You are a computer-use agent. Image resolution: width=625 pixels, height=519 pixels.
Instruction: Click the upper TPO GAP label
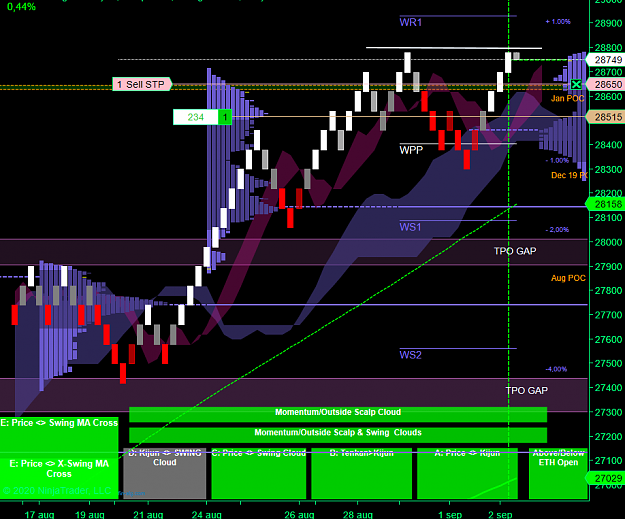515,251
